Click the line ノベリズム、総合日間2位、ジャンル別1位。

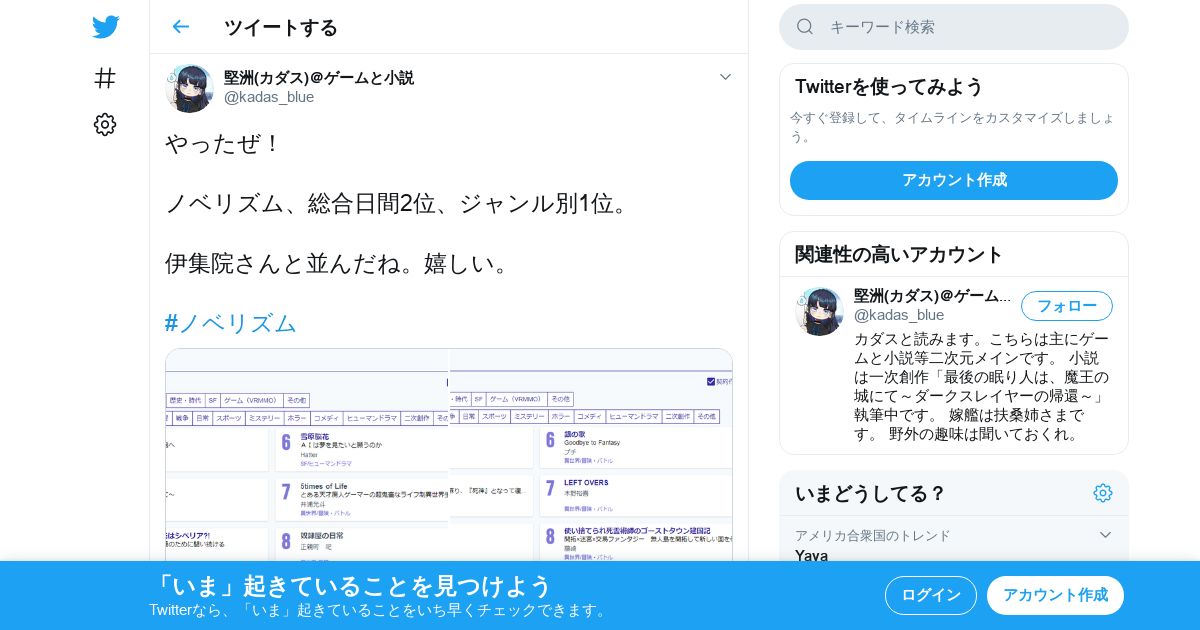[x=400, y=203]
